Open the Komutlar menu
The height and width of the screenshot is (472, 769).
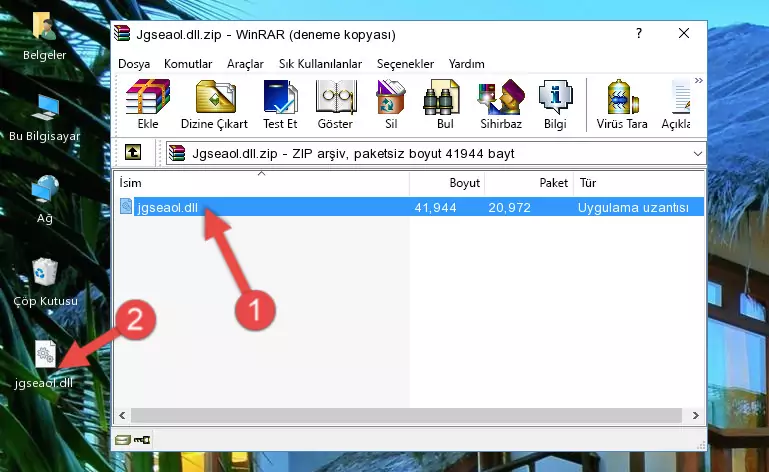[x=188, y=64]
